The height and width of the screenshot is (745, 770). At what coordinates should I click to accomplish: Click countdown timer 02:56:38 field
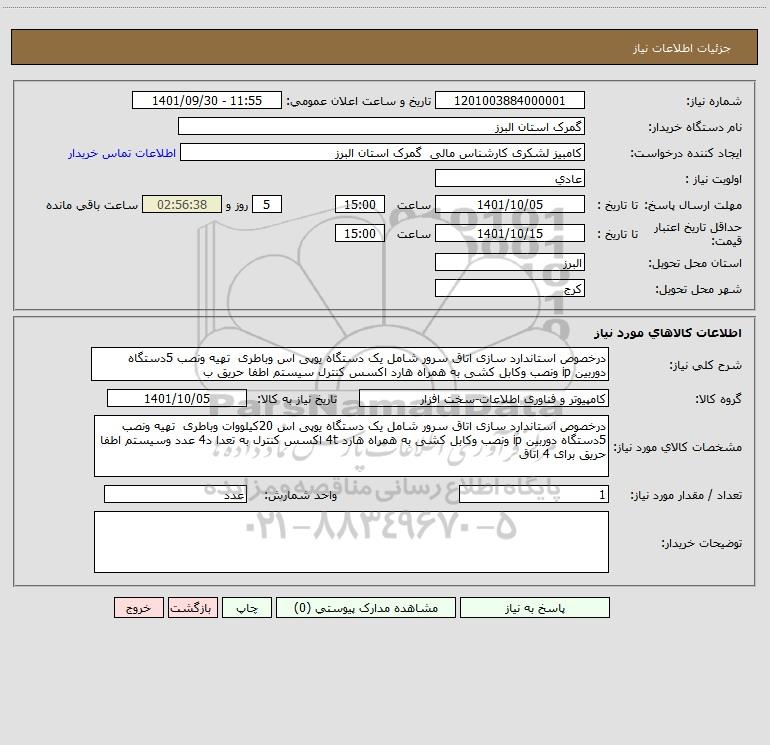pyautogui.click(x=182, y=204)
